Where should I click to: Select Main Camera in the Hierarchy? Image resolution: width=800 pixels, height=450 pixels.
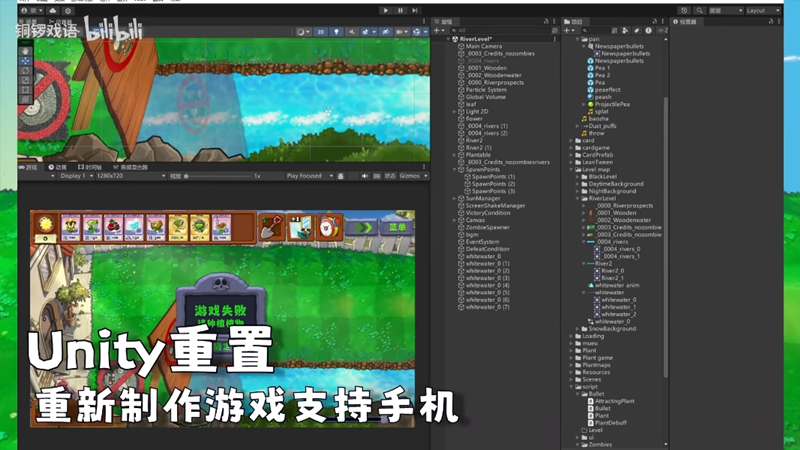coord(484,46)
